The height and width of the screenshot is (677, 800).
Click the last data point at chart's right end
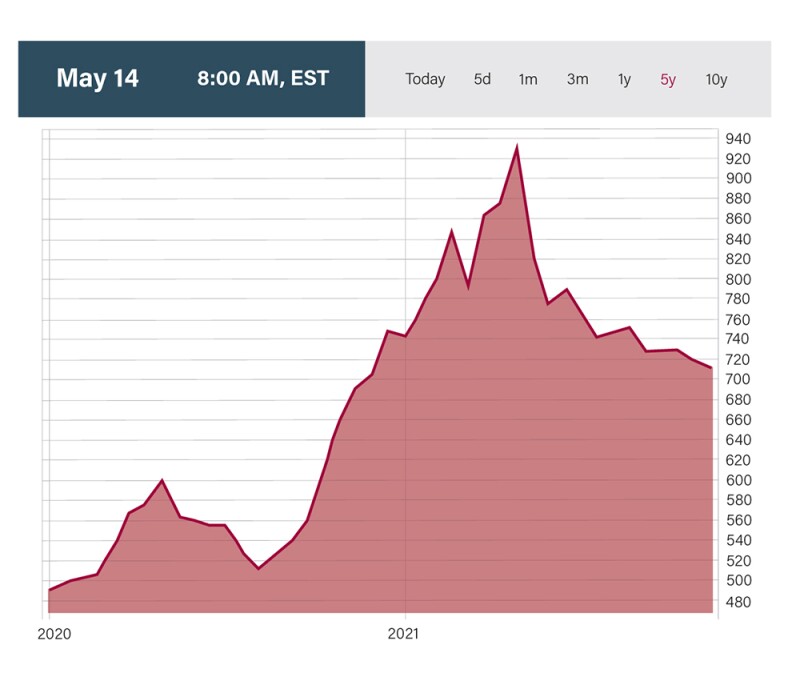711,368
